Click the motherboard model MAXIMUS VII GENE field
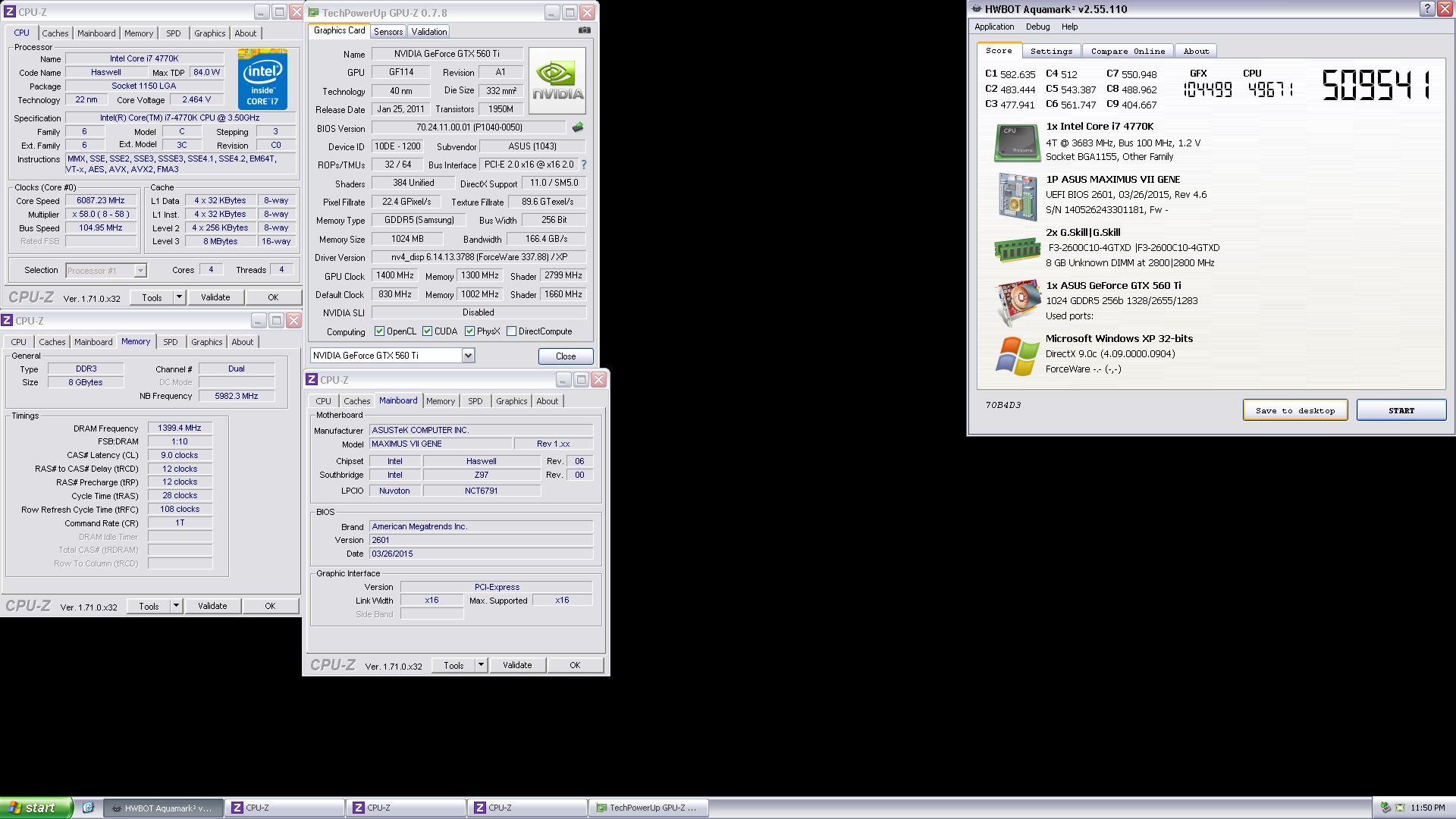This screenshot has height=819, width=1456. 441,444
